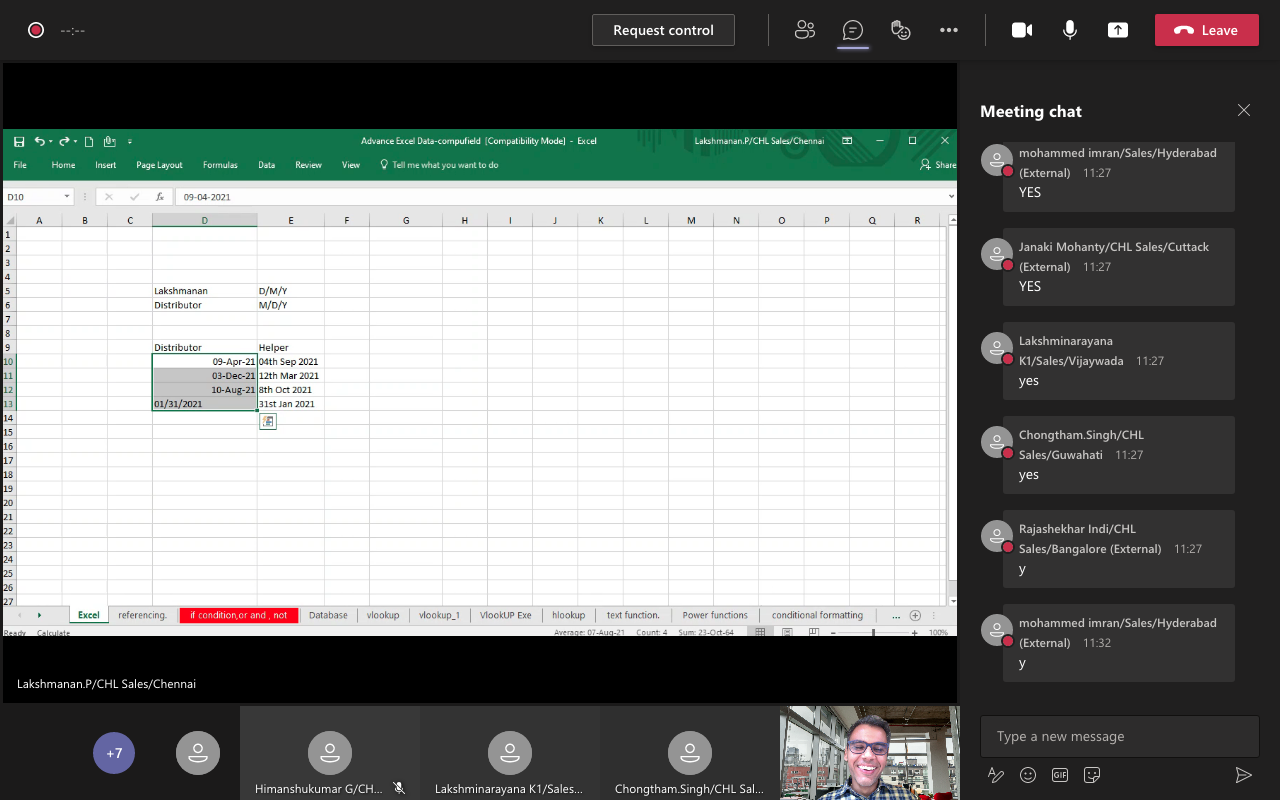Open the reactions icon in toolbar

(x=901, y=30)
